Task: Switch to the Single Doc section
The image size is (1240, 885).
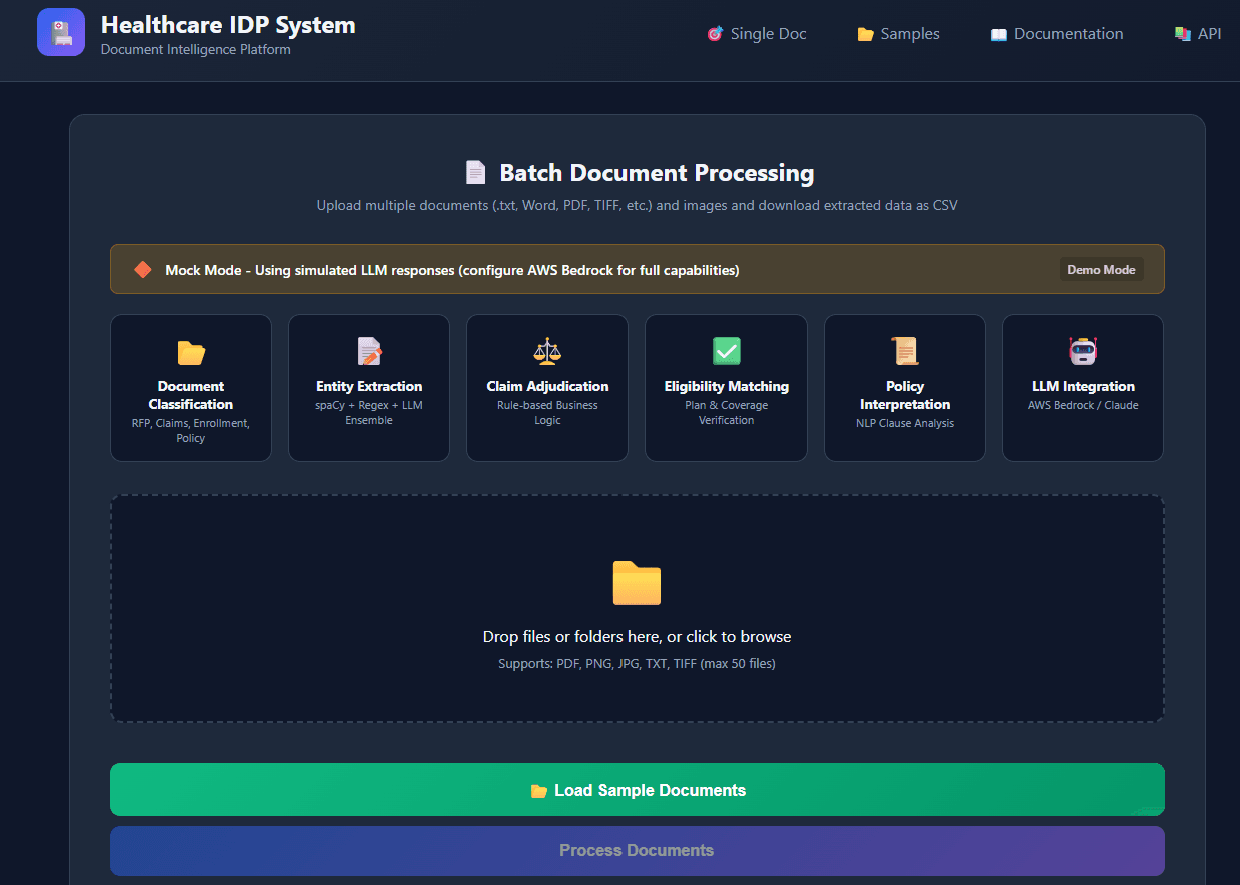Action: click(757, 33)
